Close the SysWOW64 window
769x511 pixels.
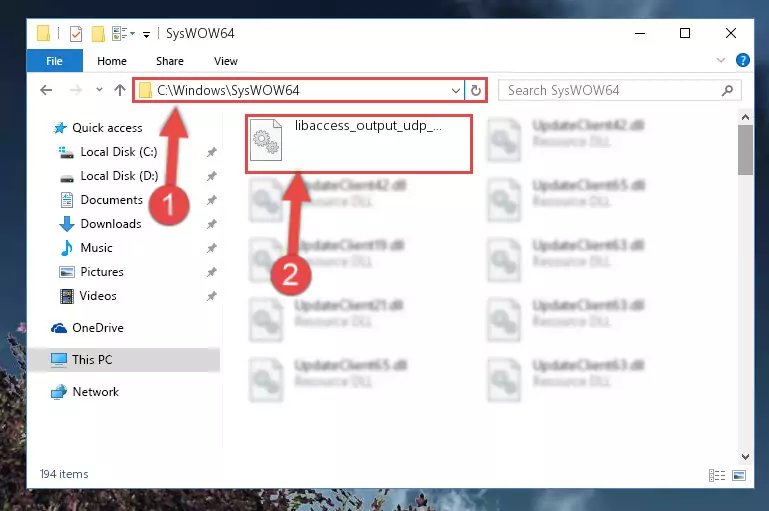coord(730,33)
